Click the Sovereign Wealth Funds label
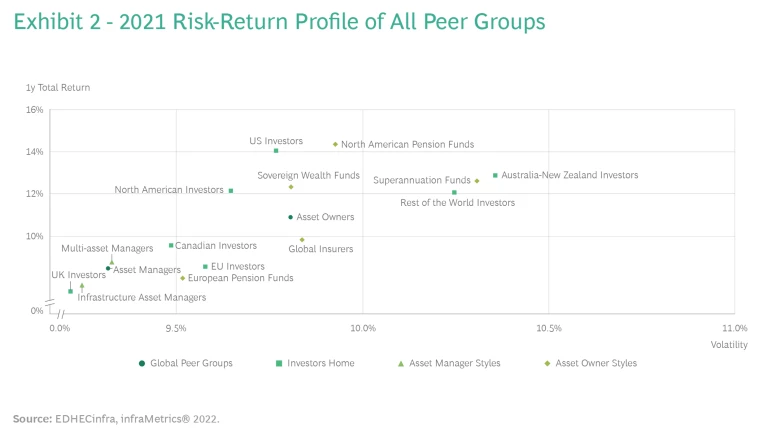Image resolution: width=768 pixels, height=437 pixels. pyautogui.click(x=308, y=175)
